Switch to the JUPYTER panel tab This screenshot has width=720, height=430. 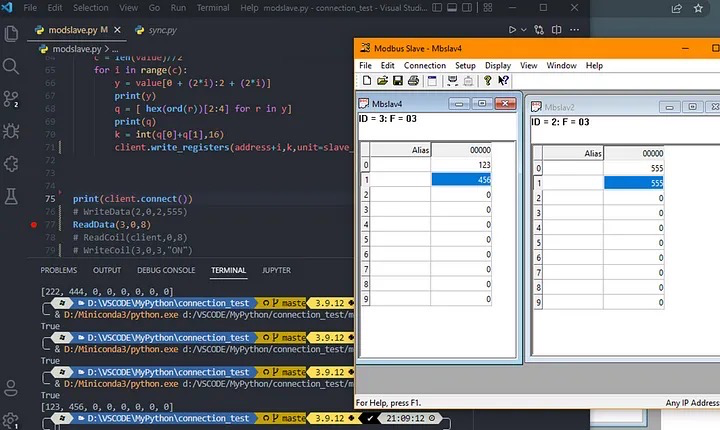[276, 270]
